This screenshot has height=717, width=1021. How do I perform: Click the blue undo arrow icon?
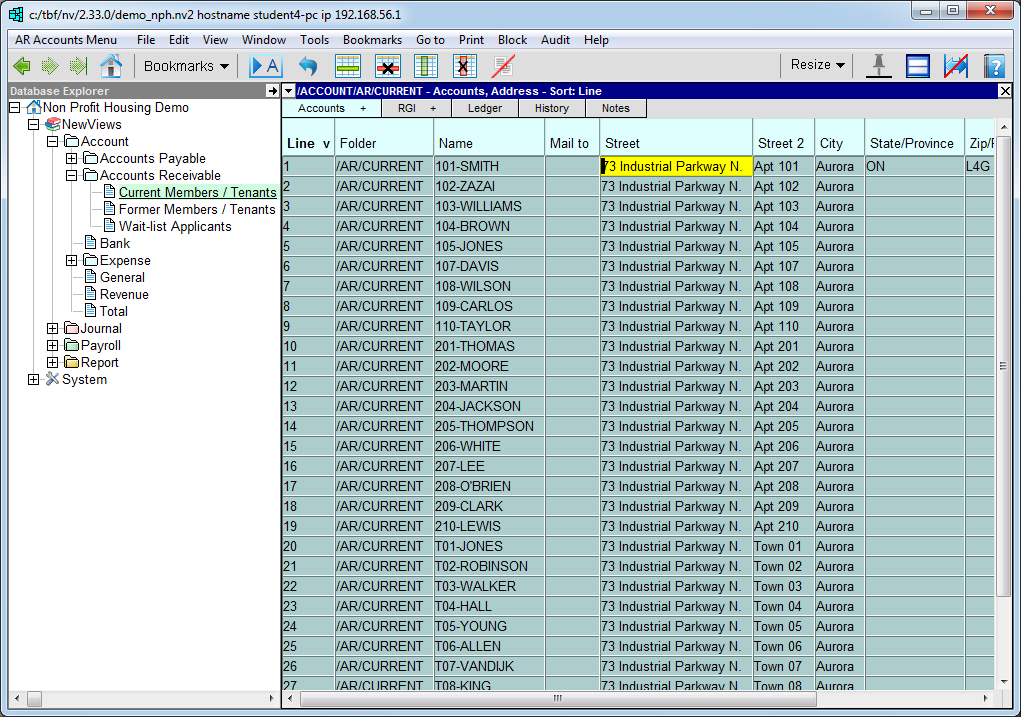[308, 66]
